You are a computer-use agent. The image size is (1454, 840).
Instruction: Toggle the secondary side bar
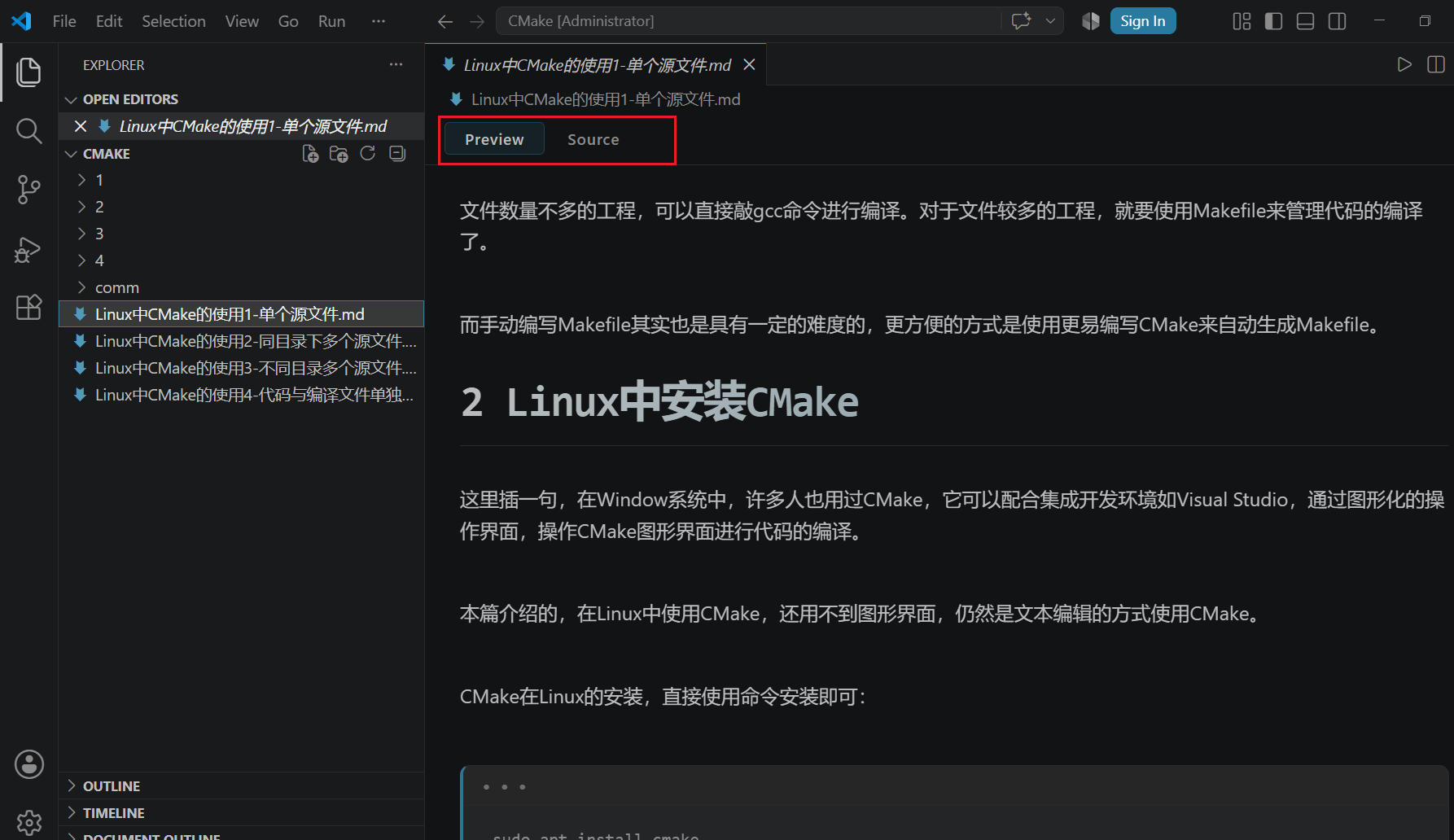(x=1337, y=21)
